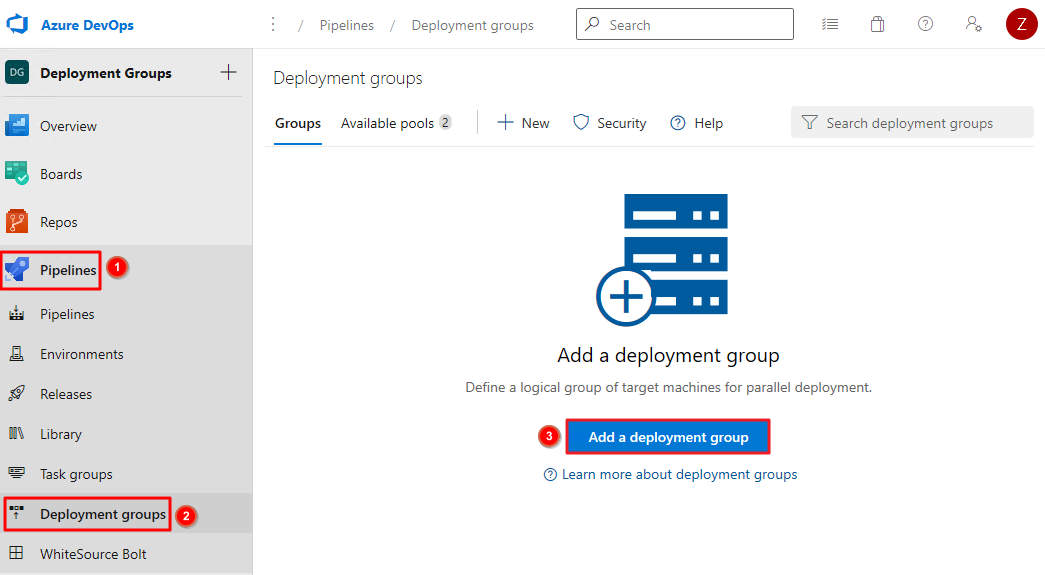The height and width of the screenshot is (575, 1045).
Task: Open Security settings
Action: (610, 123)
